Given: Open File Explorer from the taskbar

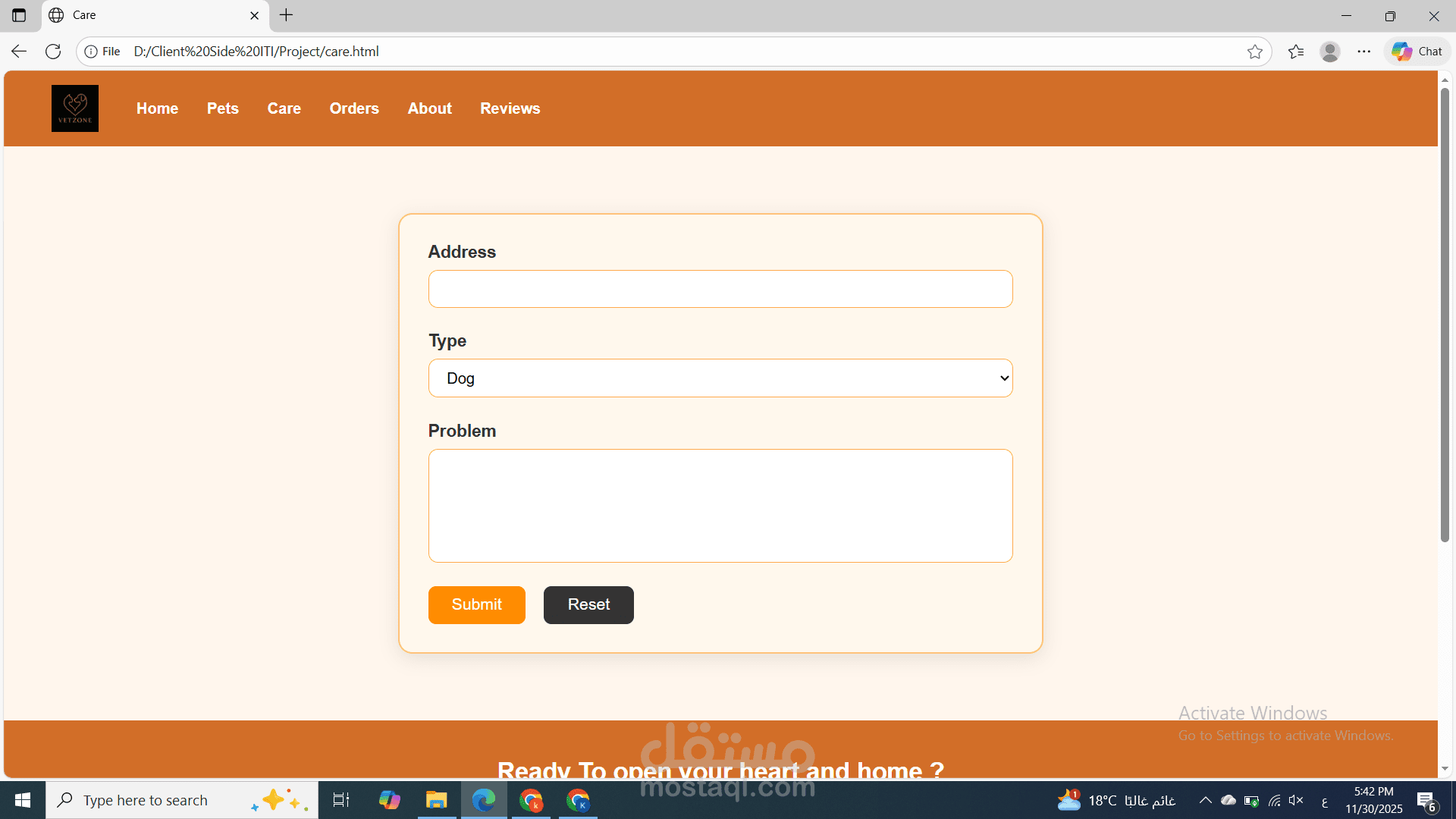Looking at the screenshot, I should pyautogui.click(x=436, y=800).
